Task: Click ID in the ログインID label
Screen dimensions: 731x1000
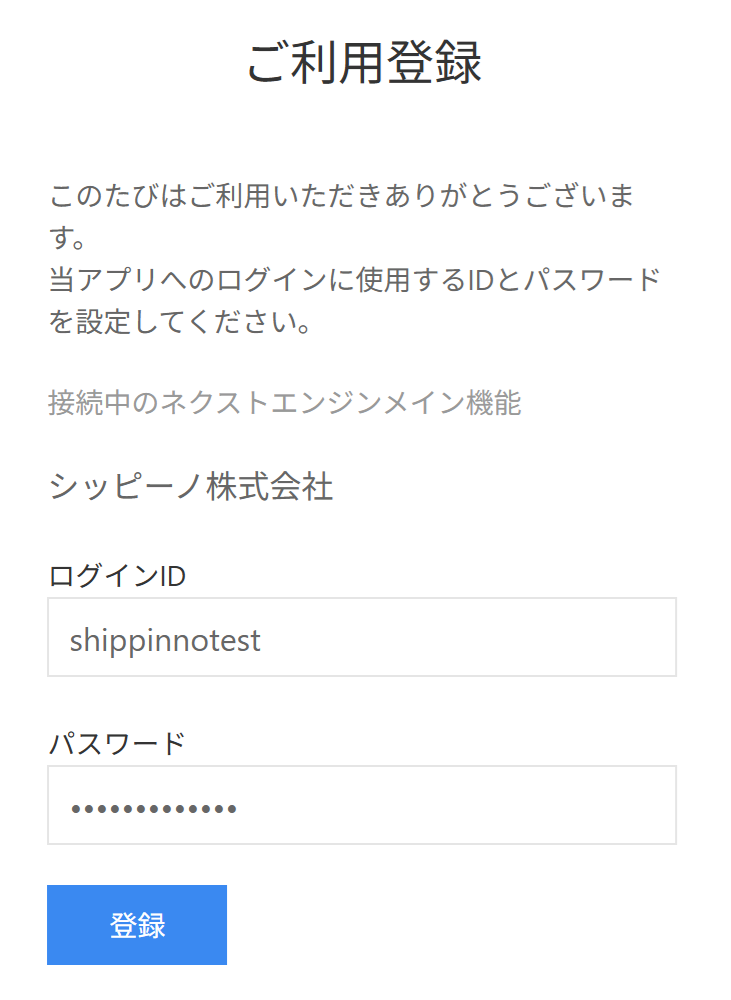Action: (x=173, y=576)
